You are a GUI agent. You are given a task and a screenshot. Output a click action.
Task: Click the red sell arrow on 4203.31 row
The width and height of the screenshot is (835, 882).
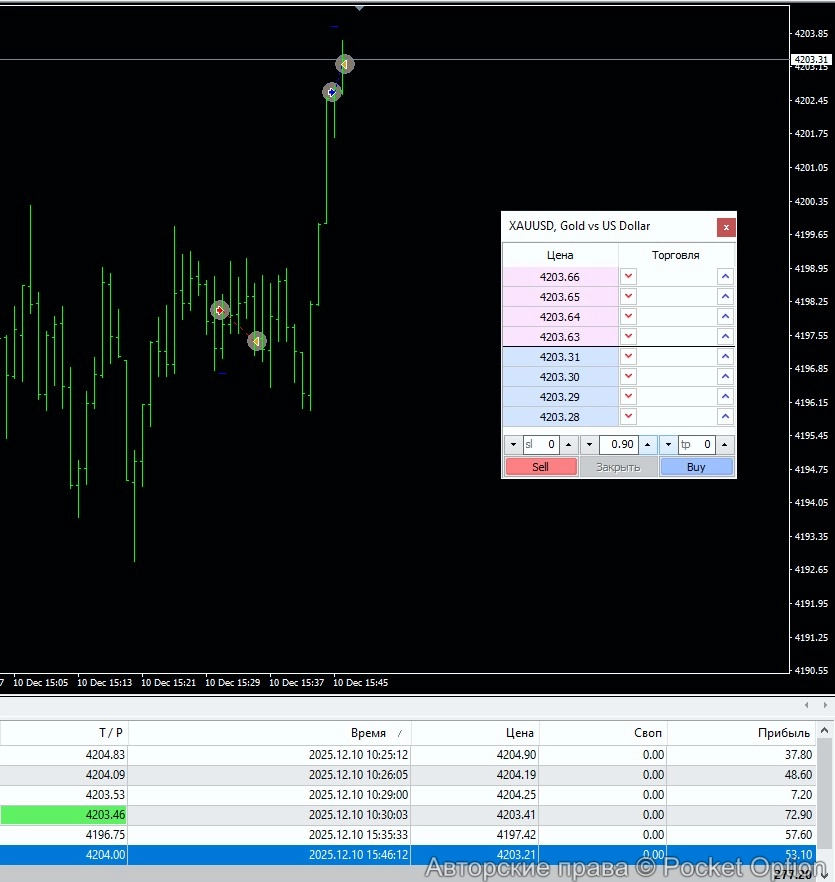[x=628, y=357]
